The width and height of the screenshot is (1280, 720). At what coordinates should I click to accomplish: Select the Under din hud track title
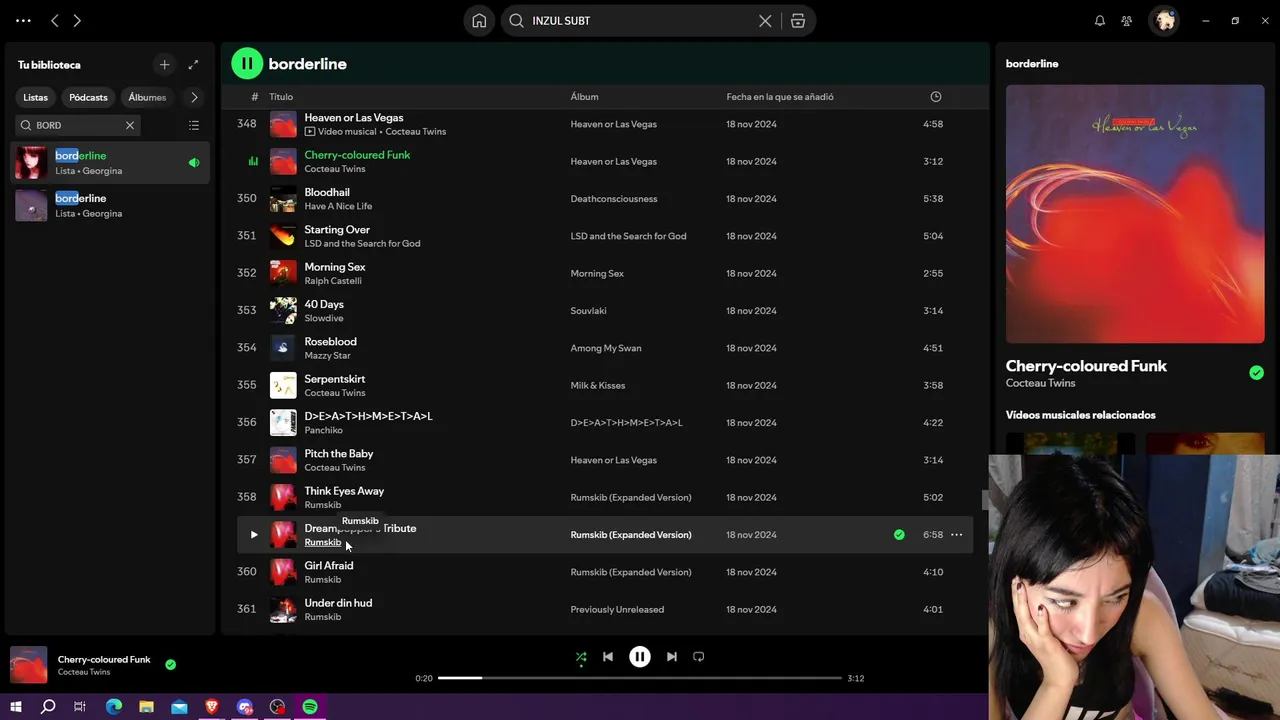[338, 603]
